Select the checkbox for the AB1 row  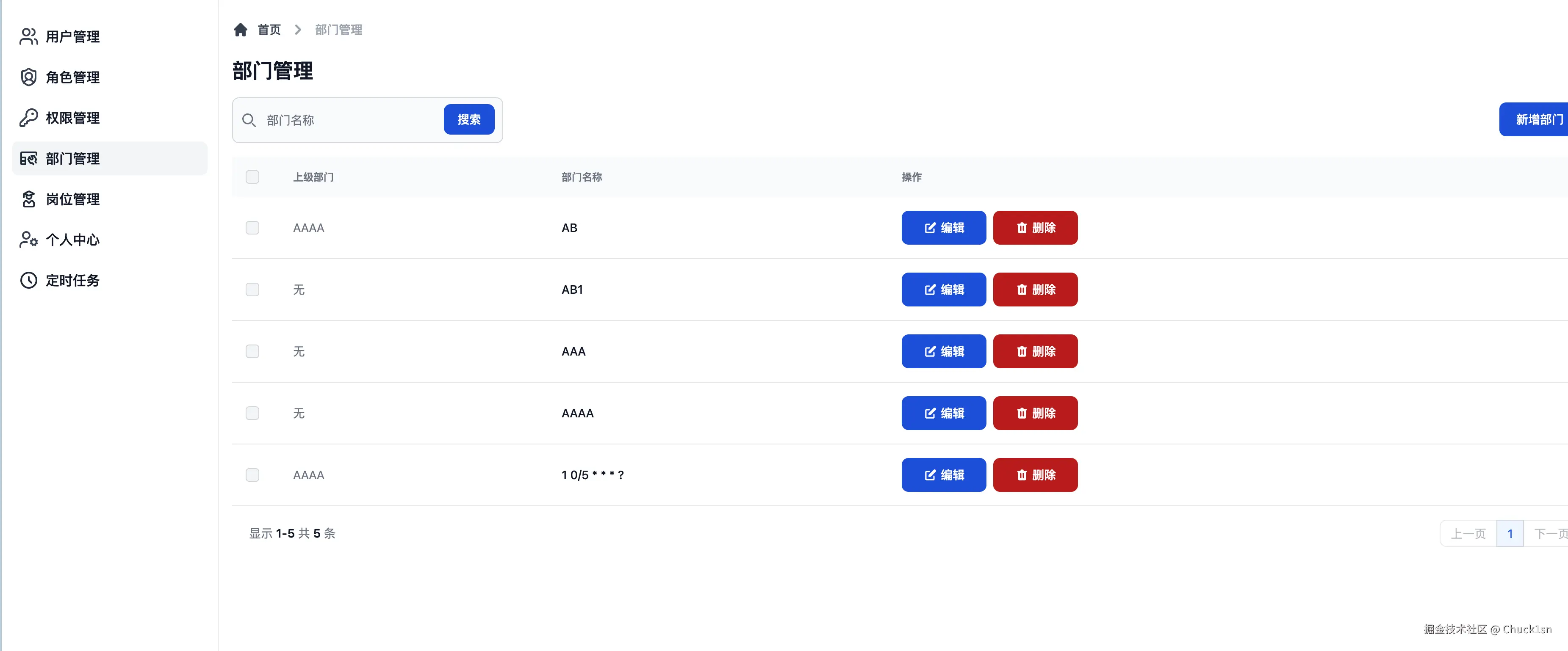tap(252, 290)
